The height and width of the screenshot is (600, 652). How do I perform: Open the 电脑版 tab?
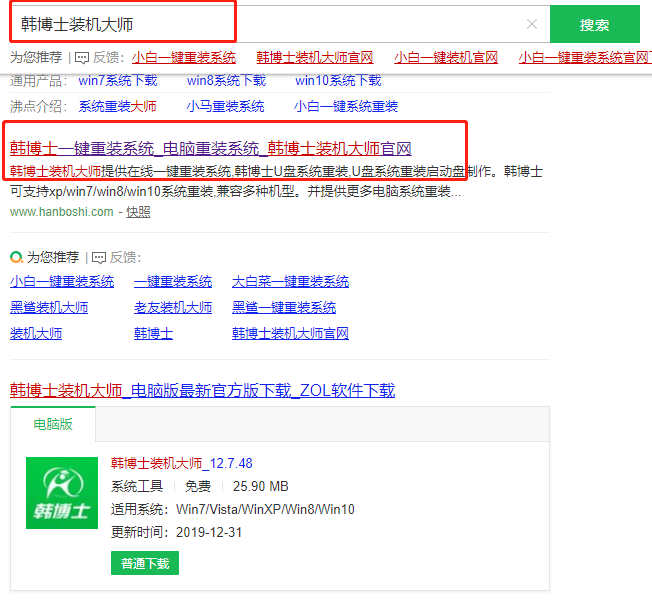pyautogui.click(x=53, y=424)
